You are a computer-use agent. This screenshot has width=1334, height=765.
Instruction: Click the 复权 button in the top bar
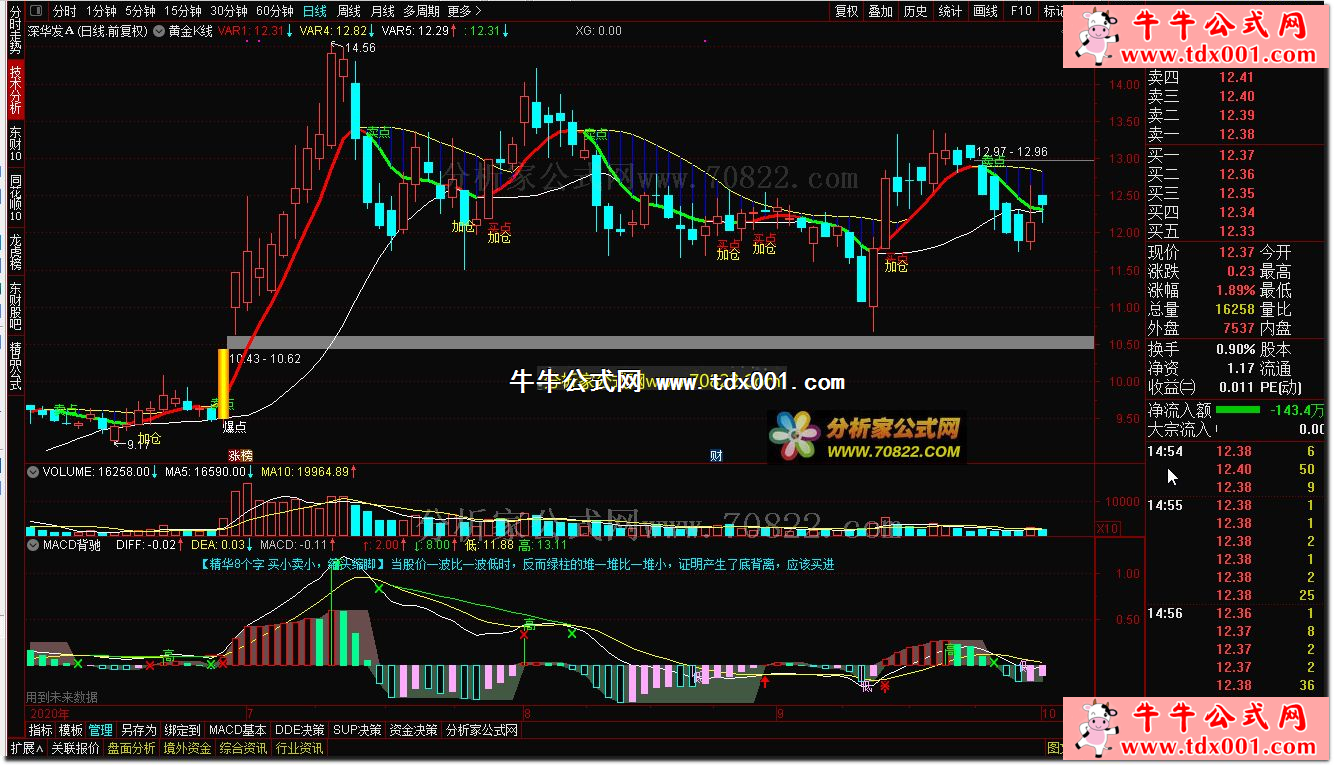tap(846, 11)
